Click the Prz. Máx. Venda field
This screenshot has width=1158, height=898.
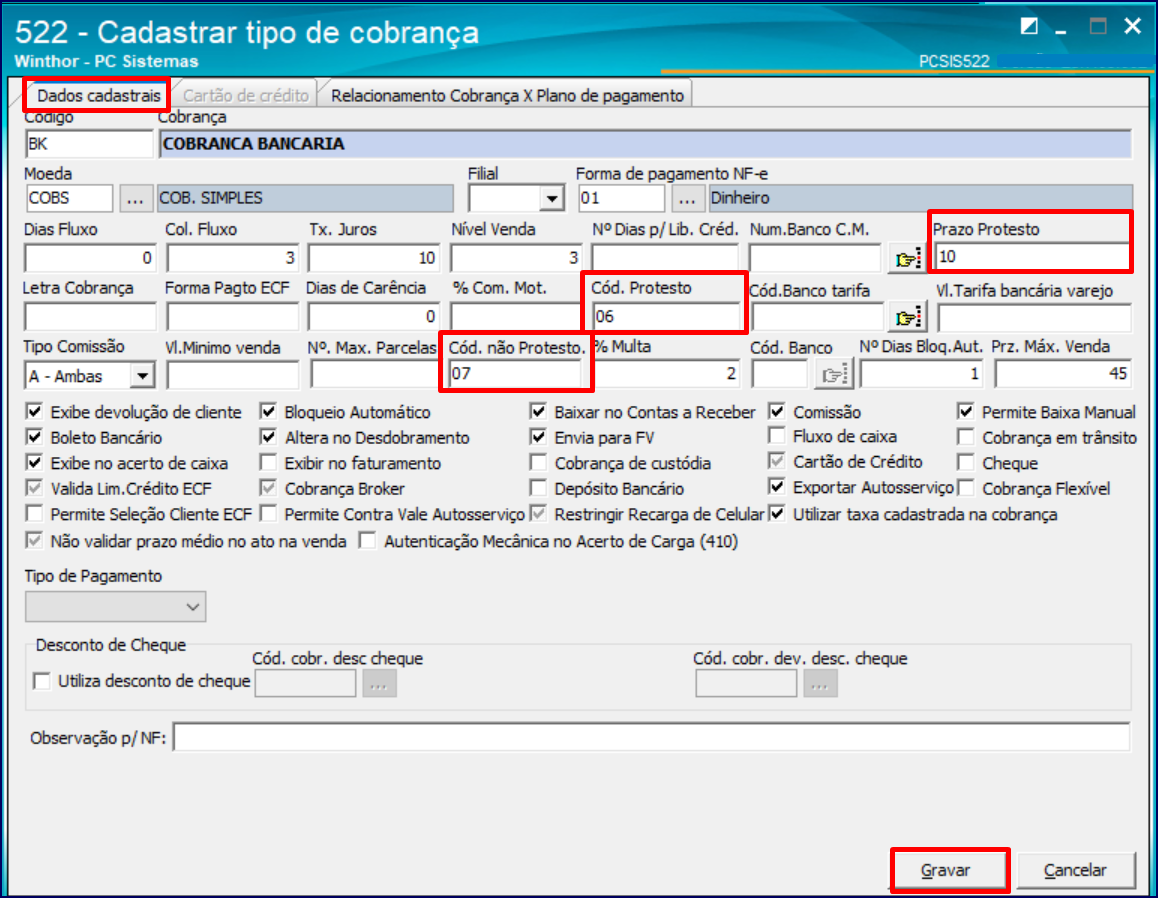pyautogui.click(x=1063, y=374)
